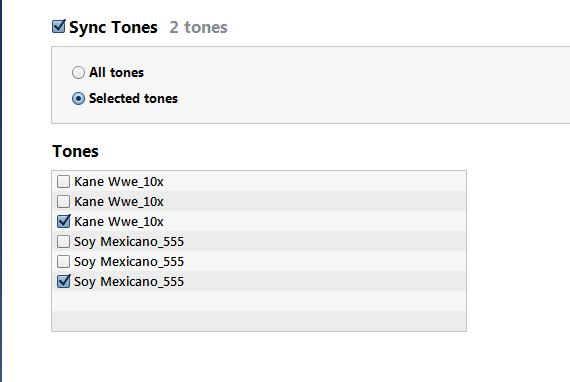Enable the first unchecked Soy Mexicano_555 checkbox
570x382 pixels.
click(x=63, y=241)
